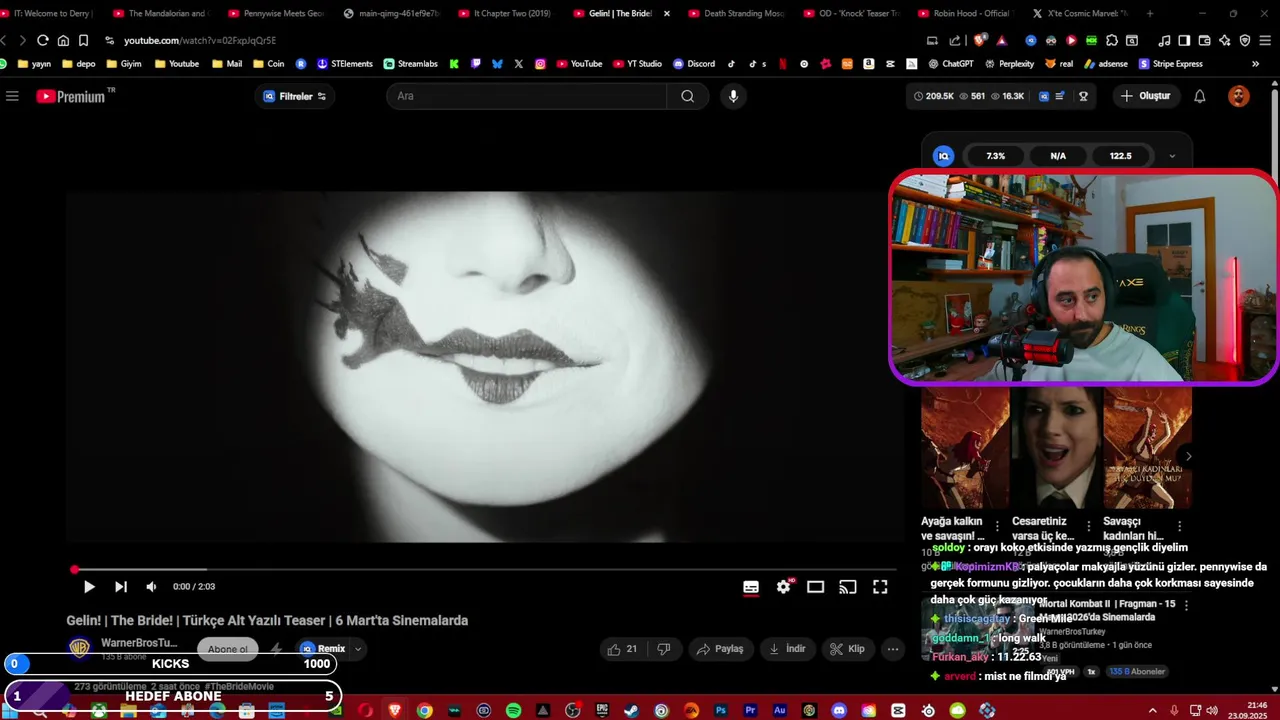Viewport: 1280px width, 720px height.
Task: Open Premiere Pro from the taskbar
Action: click(x=750, y=711)
